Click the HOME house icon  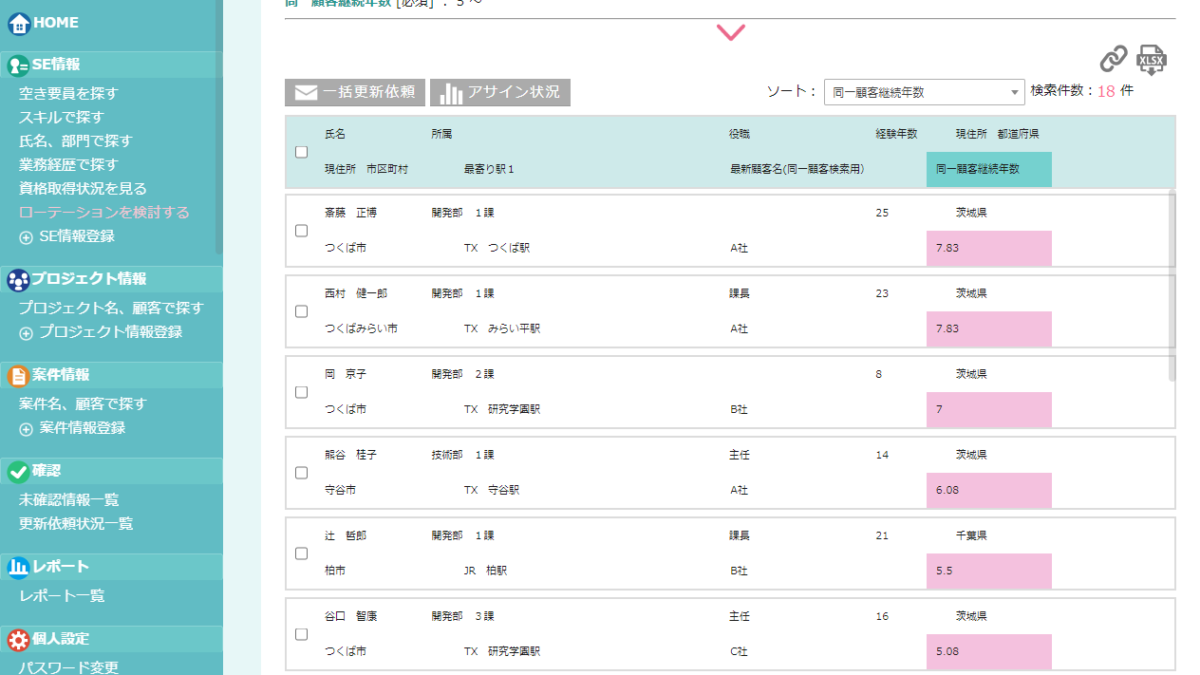pyautogui.click(x=18, y=23)
